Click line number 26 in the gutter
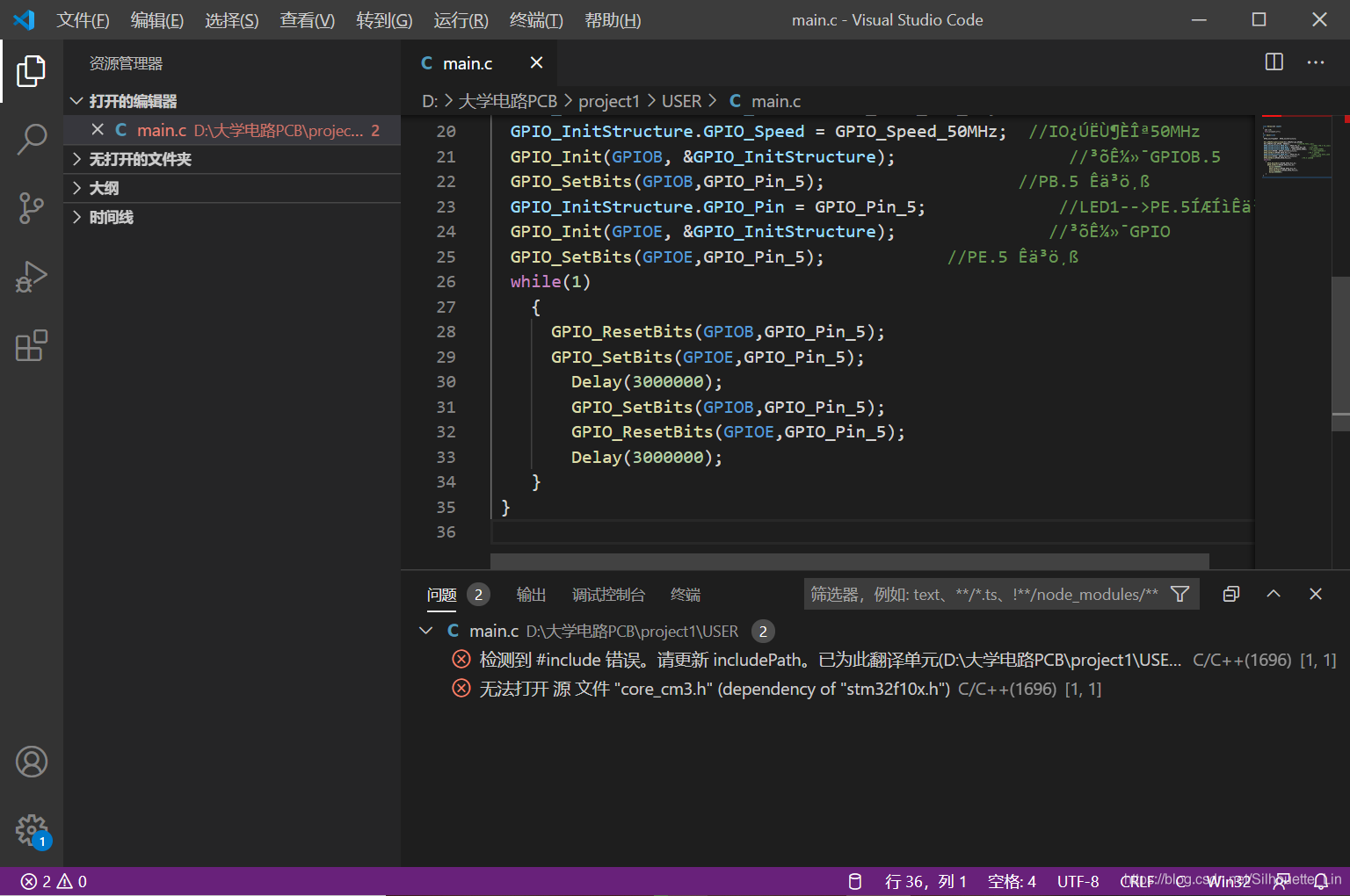Viewport: 1350px width, 896px height. (x=446, y=281)
